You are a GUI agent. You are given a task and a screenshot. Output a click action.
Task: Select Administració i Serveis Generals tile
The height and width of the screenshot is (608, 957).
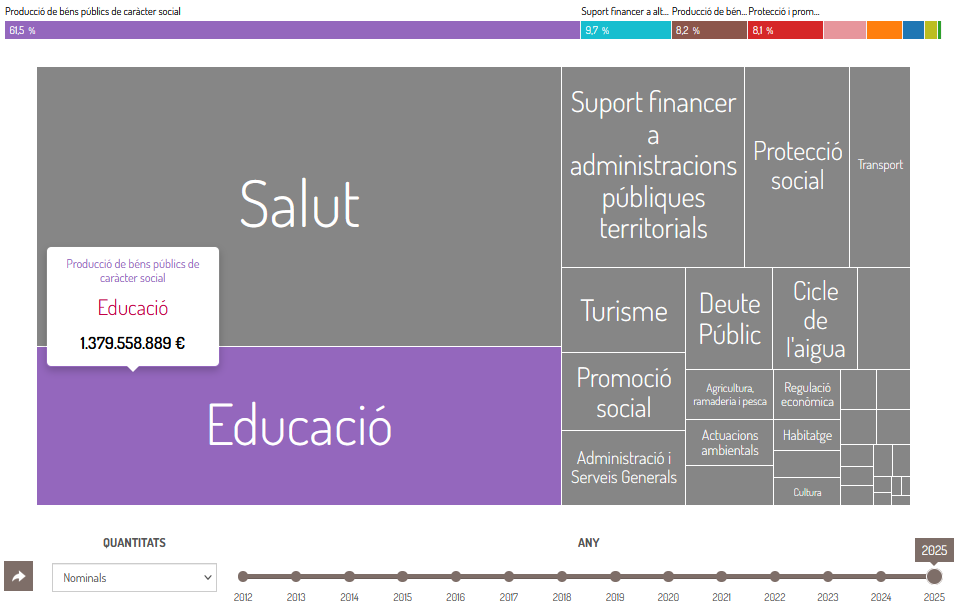(x=623, y=467)
